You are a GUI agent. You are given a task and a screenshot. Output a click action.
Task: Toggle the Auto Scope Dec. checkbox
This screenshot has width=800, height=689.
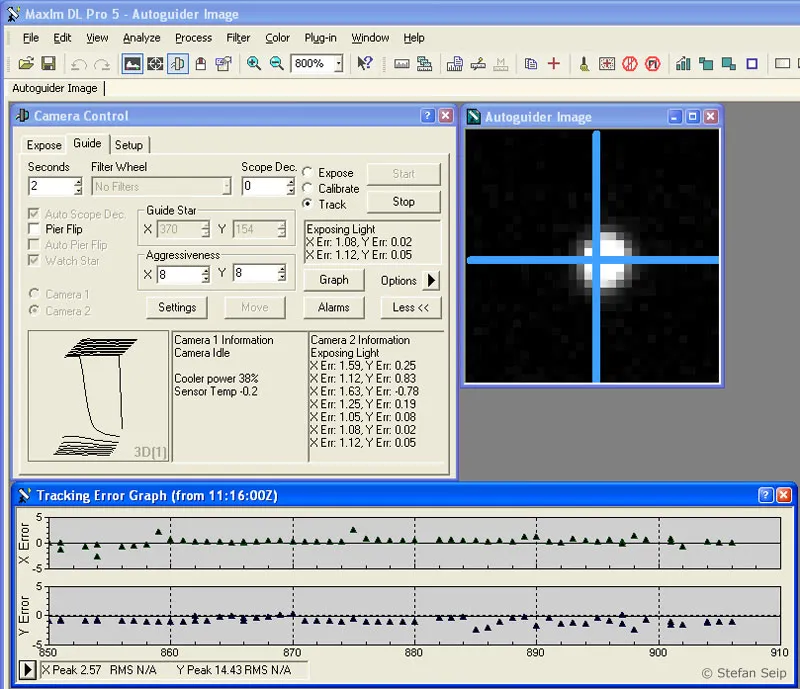(x=34, y=213)
